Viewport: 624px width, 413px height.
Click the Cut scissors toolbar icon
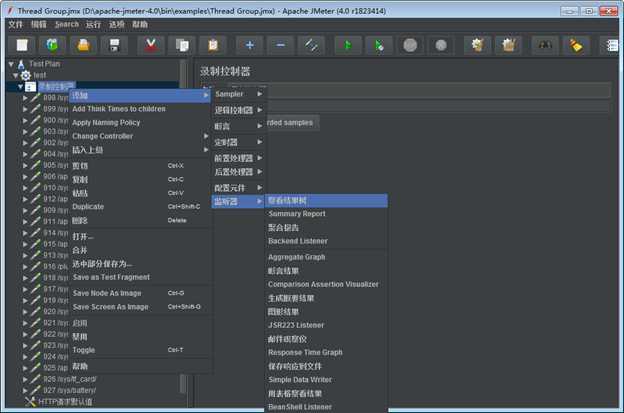pos(150,45)
